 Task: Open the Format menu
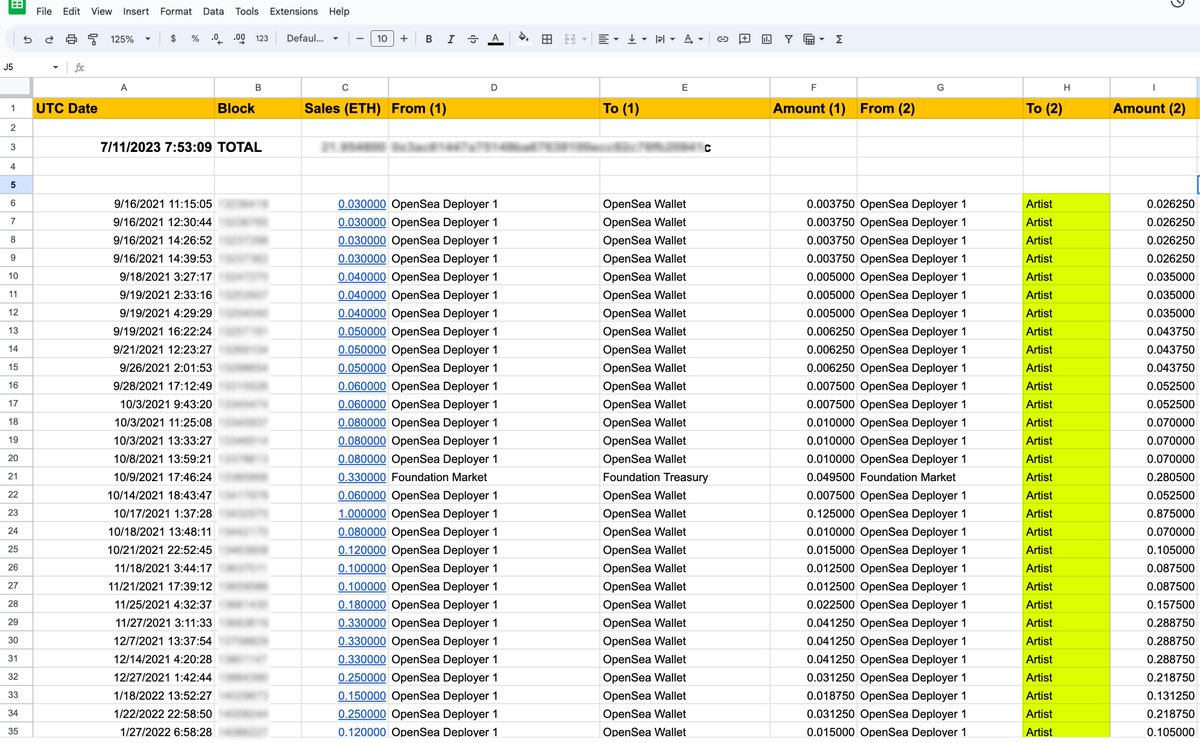(x=176, y=11)
